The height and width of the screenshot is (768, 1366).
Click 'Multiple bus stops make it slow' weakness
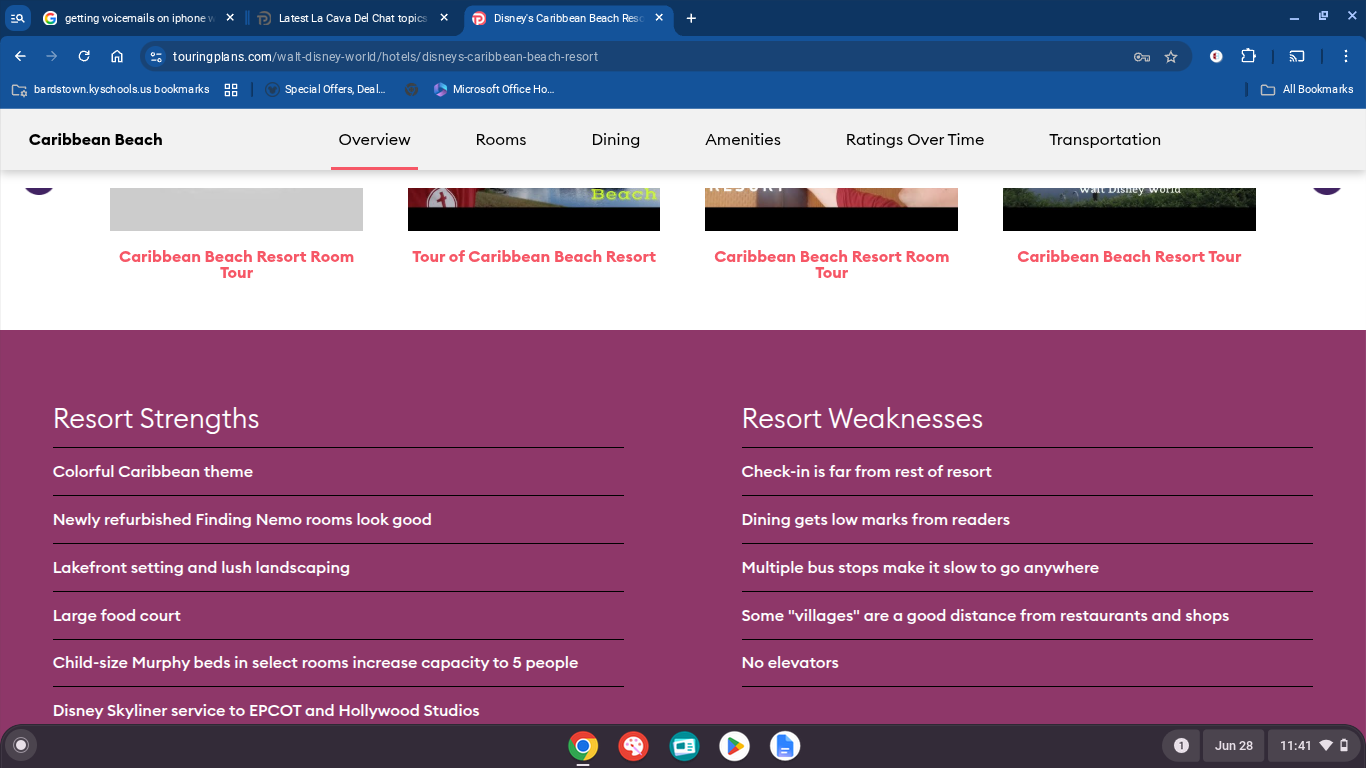[920, 568]
